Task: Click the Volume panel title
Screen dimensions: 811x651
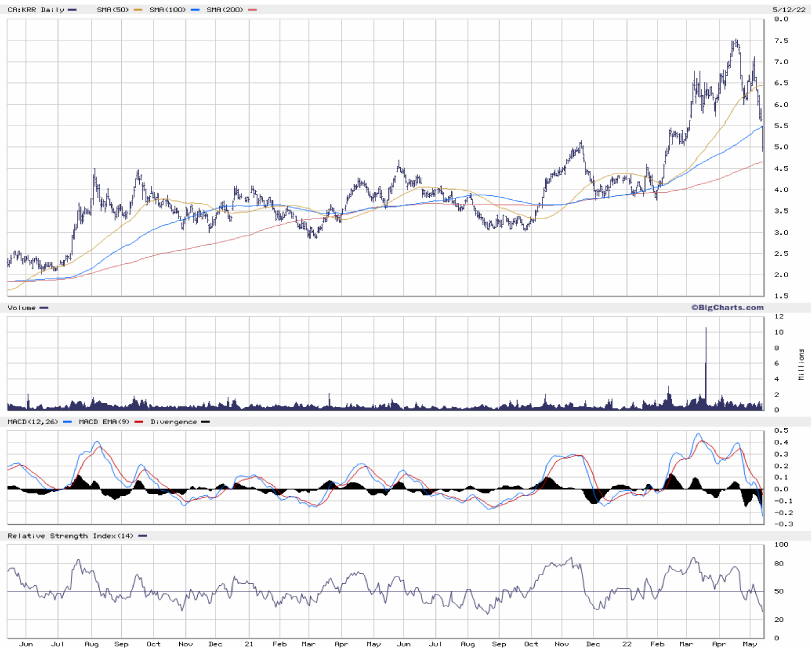Action: [x=22, y=307]
